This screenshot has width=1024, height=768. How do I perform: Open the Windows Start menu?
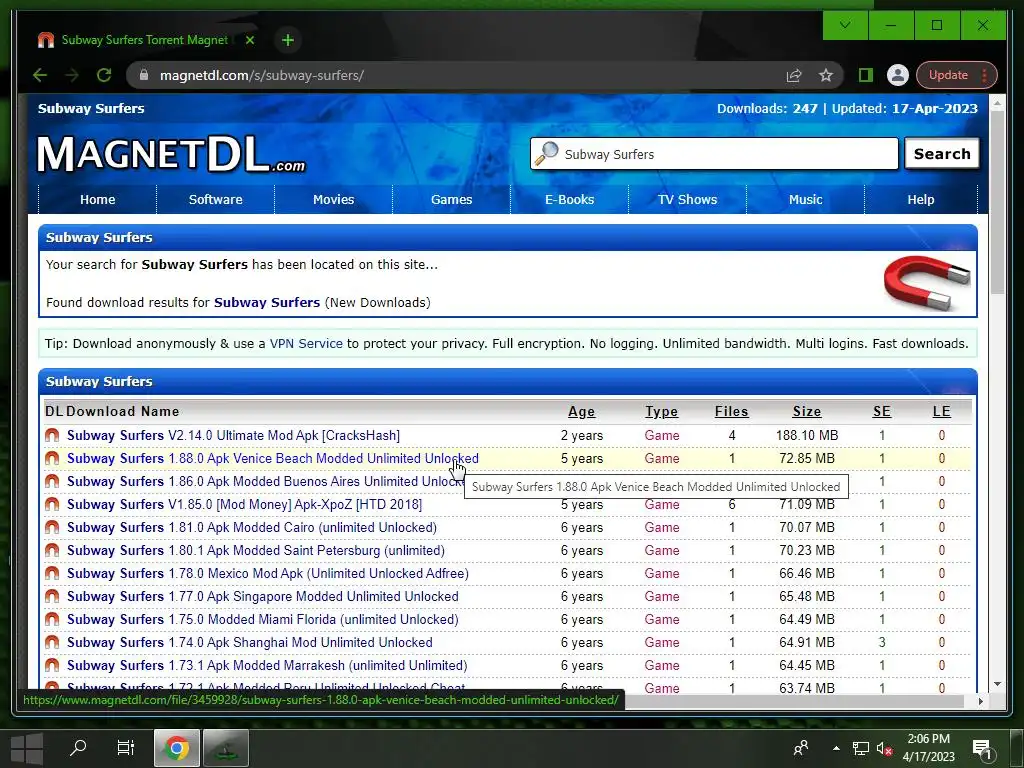point(26,748)
